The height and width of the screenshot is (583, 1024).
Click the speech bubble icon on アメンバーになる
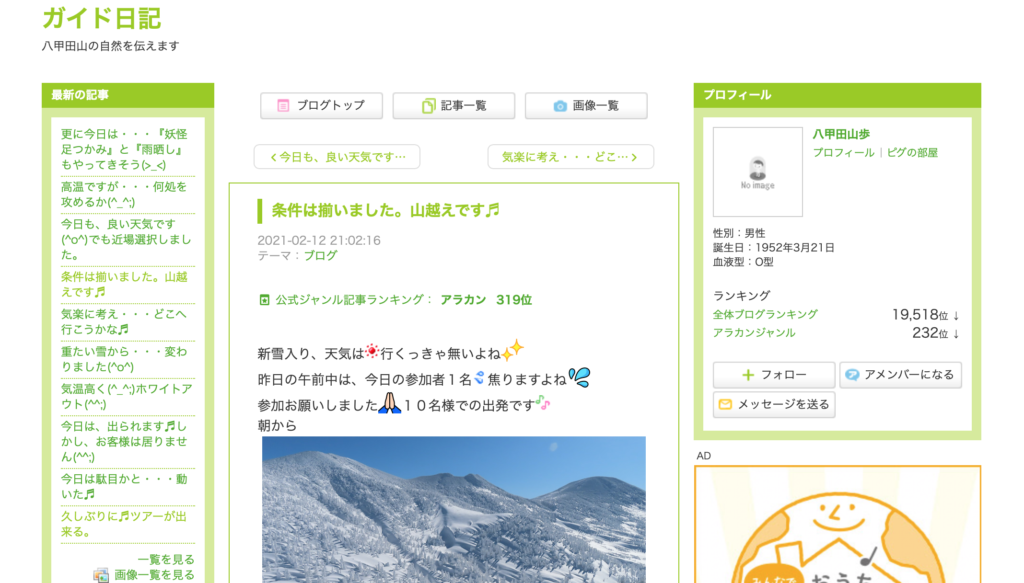[x=852, y=375]
